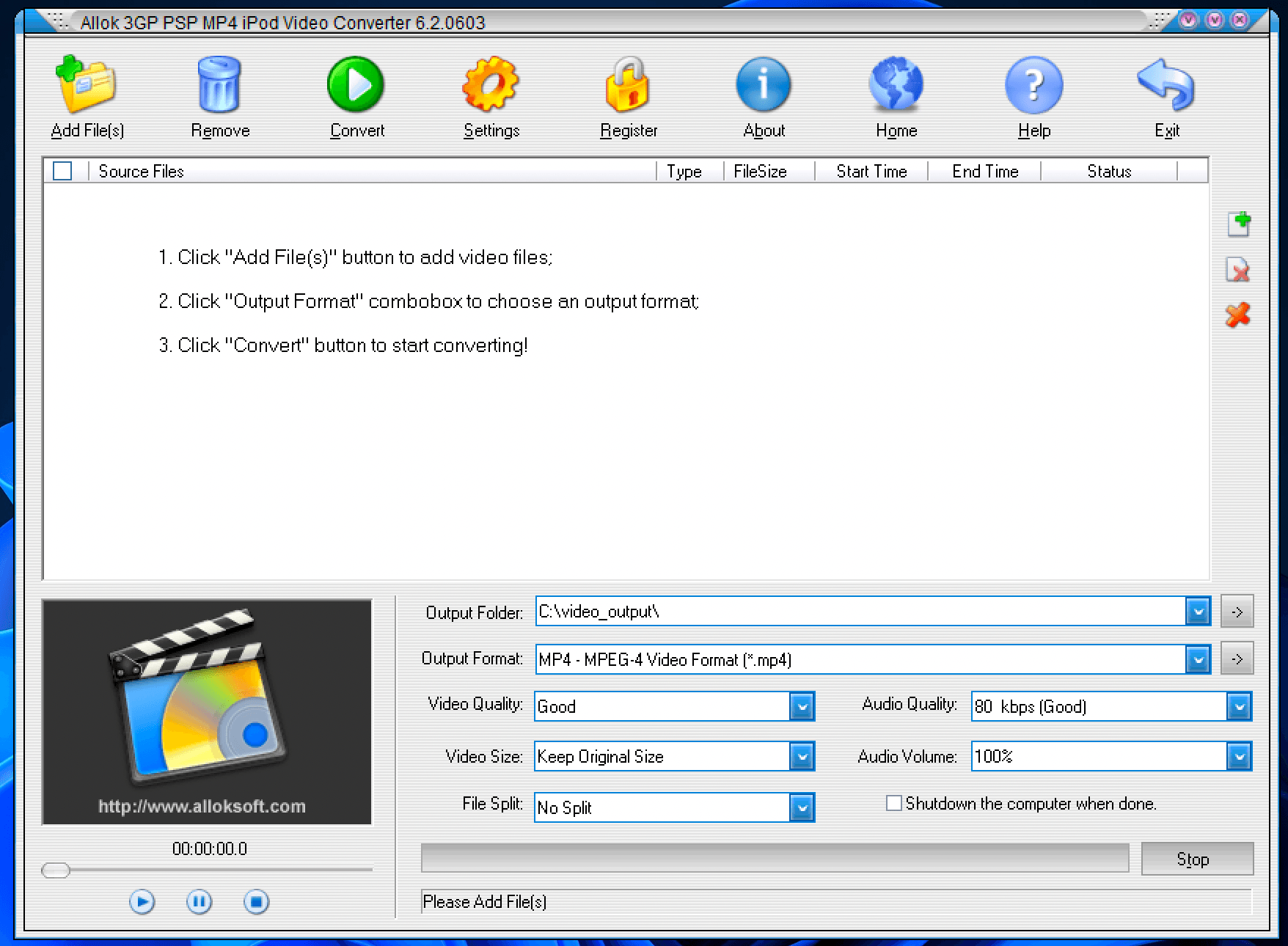Click the Type column header
This screenshot has width=1288, height=946.
[x=690, y=171]
